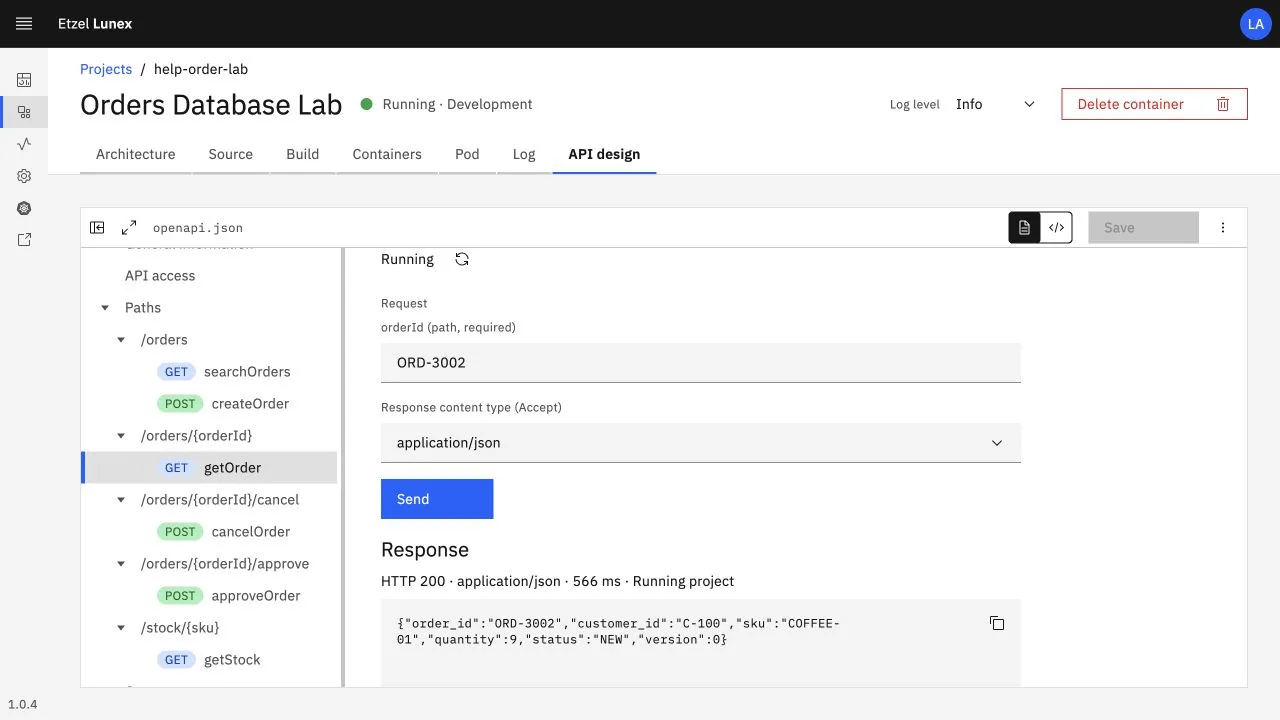This screenshot has width=1280, height=720.
Task: Switch to source code view
Action: tap(1056, 228)
